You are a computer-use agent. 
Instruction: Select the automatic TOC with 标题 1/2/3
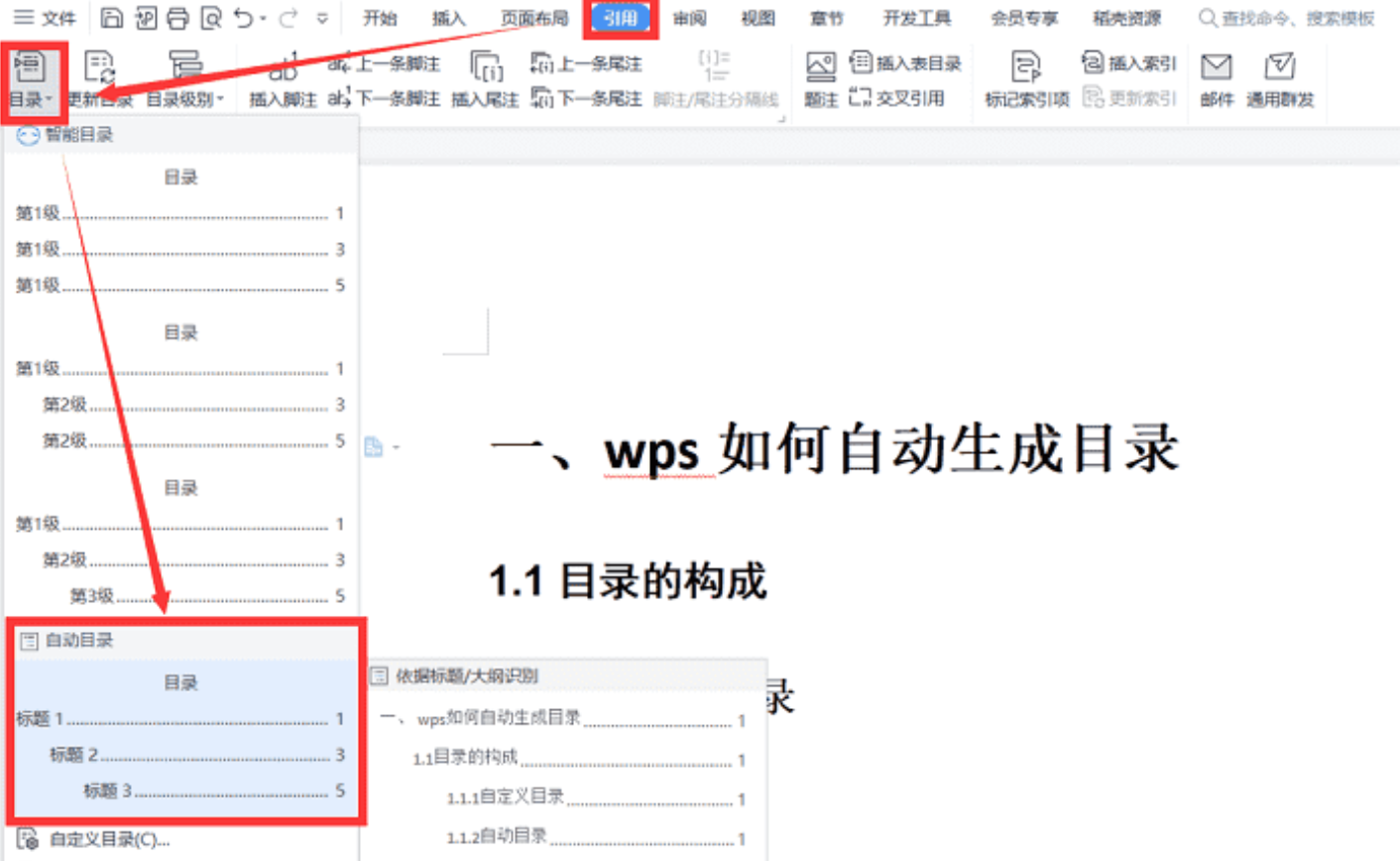click(x=186, y=737)
